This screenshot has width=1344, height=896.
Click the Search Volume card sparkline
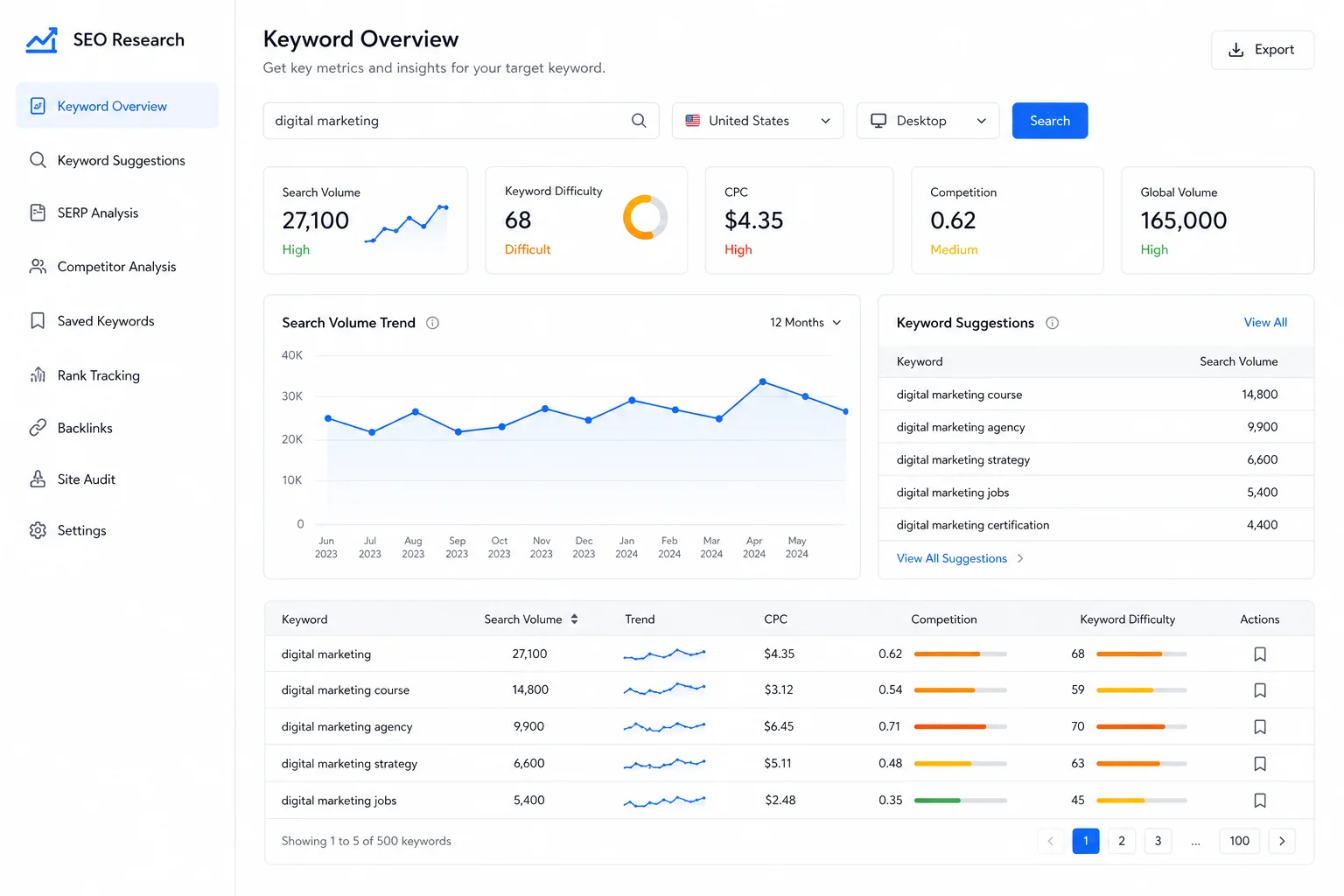point(406,224)
